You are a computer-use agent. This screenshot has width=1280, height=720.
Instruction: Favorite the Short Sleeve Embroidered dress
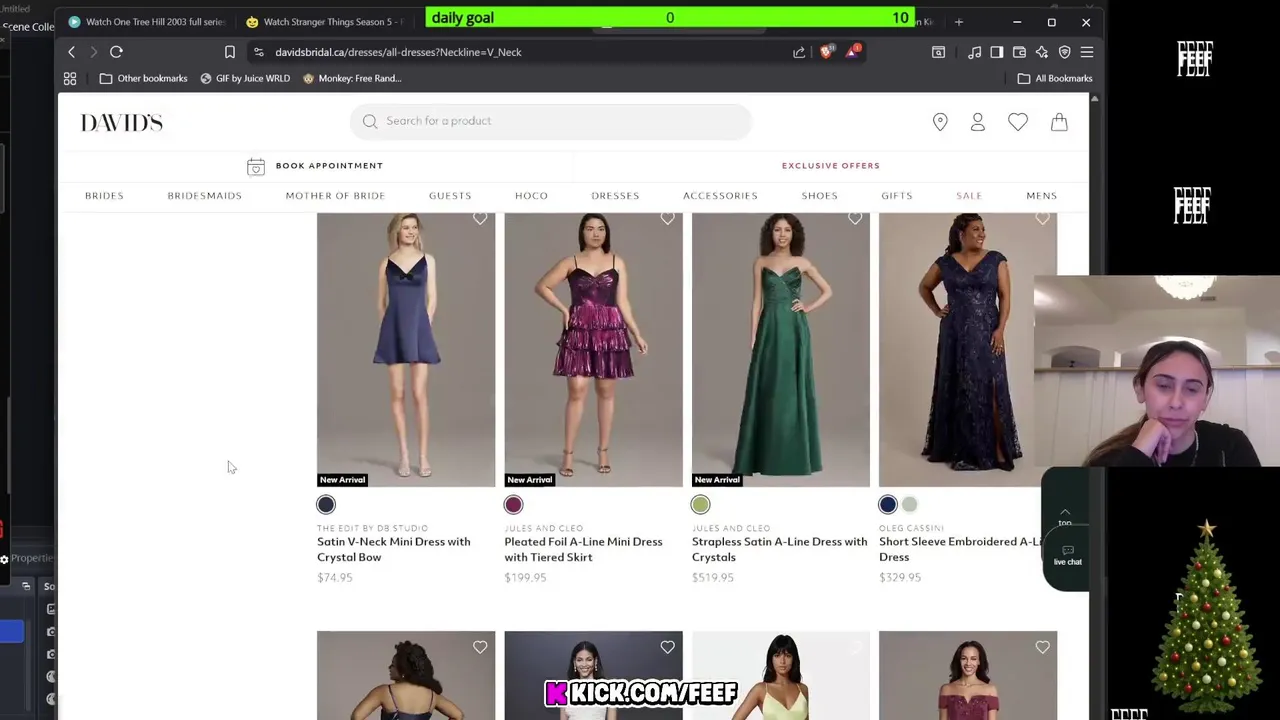[x=1042, y=219]
